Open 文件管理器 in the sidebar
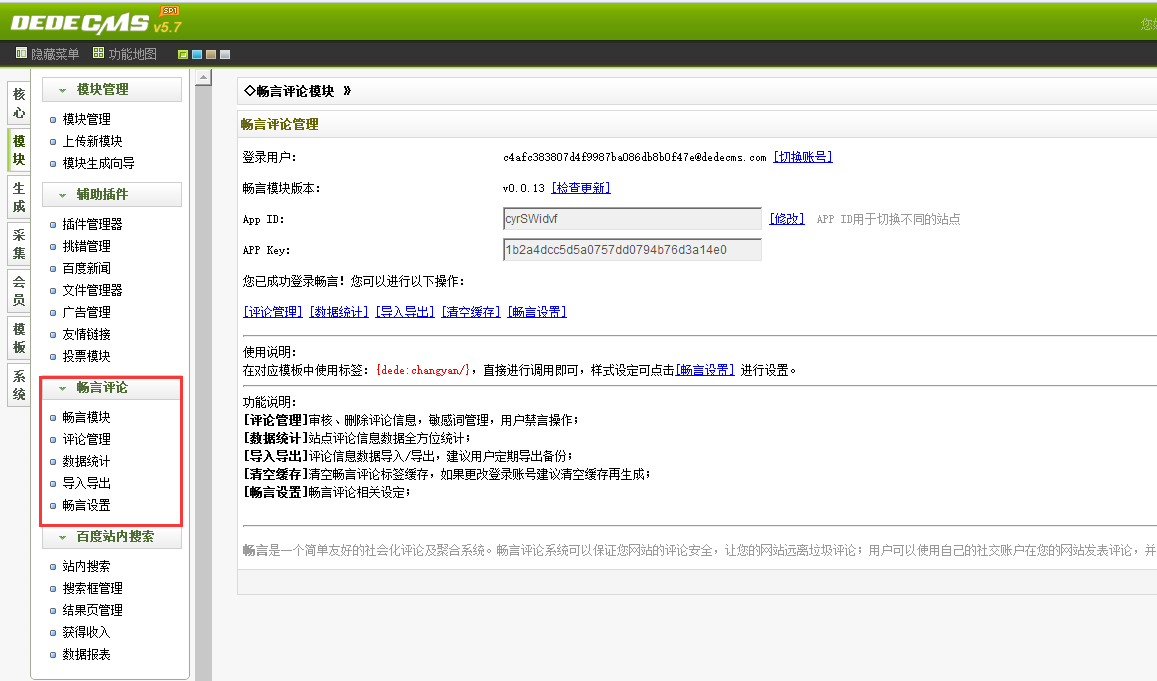Screen dimensions: 1157x681 92,290
